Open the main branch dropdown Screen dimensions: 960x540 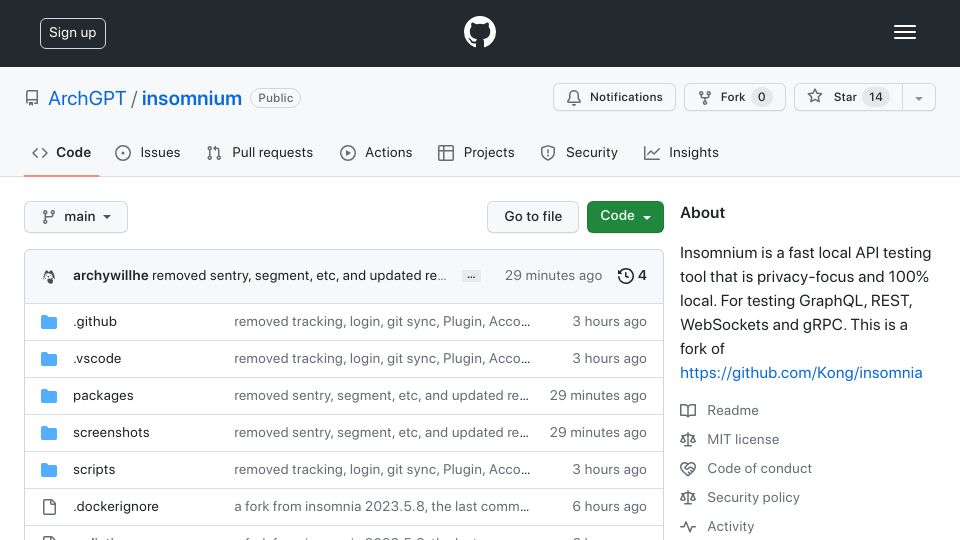tap(76, 217)
